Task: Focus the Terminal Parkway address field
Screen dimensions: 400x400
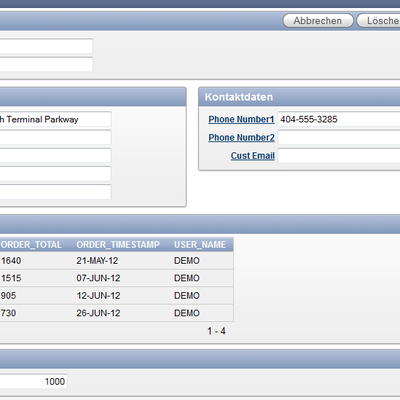Action: tap(55, 119)
